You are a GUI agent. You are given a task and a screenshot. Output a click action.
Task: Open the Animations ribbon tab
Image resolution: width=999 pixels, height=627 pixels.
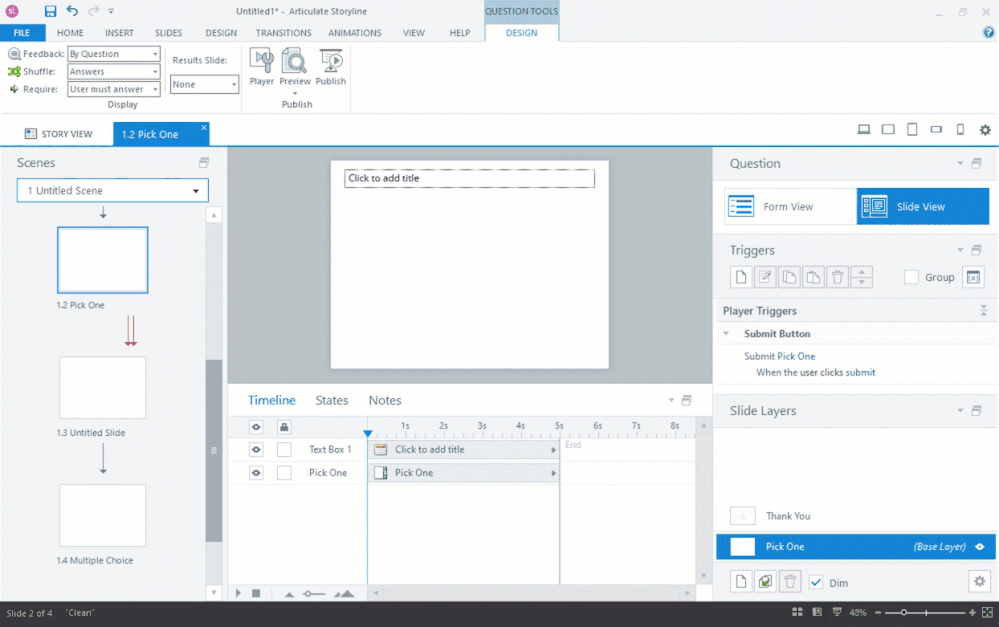click(354, 33)
